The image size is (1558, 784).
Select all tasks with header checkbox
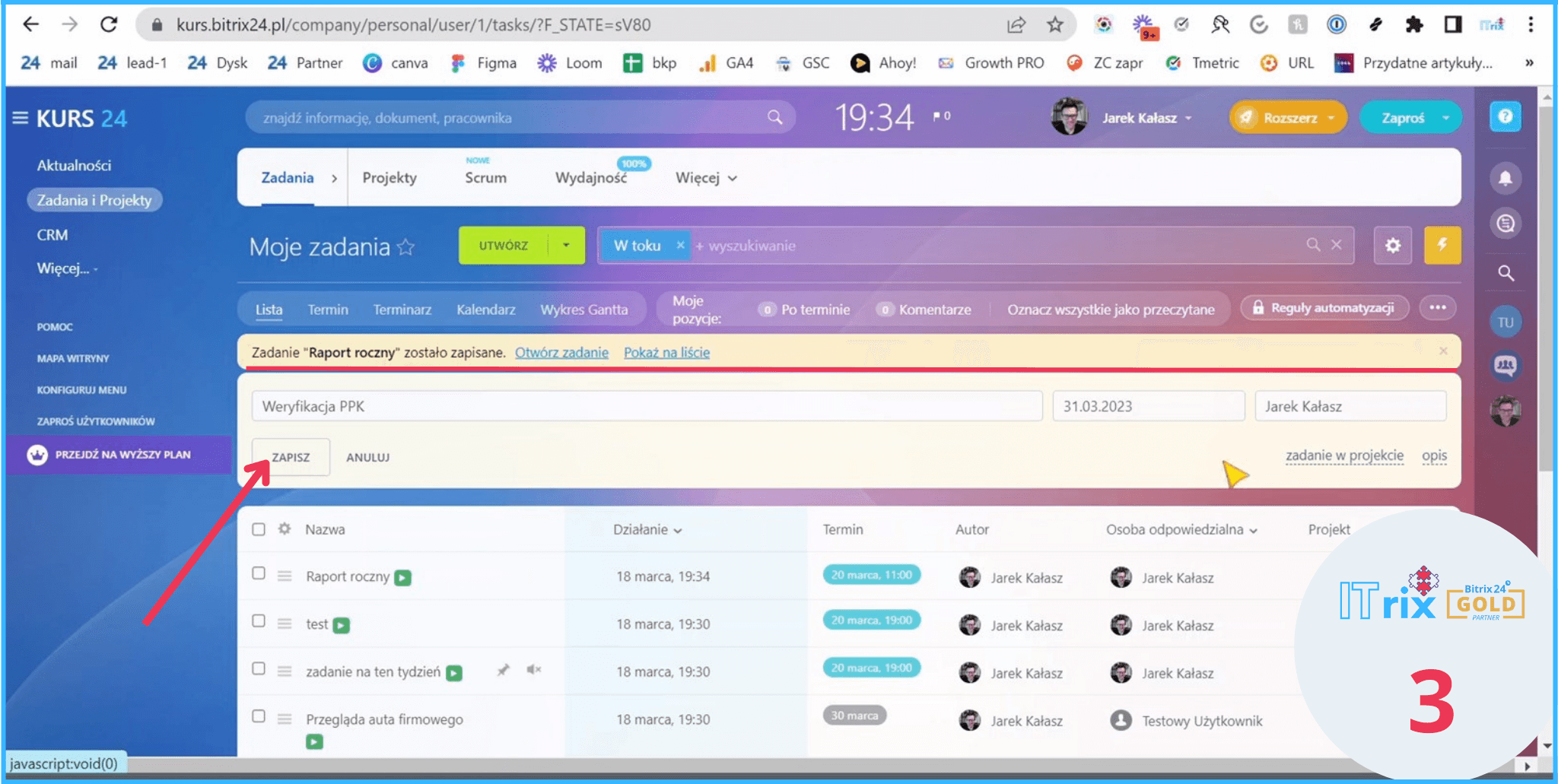click(x=259, y=529)
